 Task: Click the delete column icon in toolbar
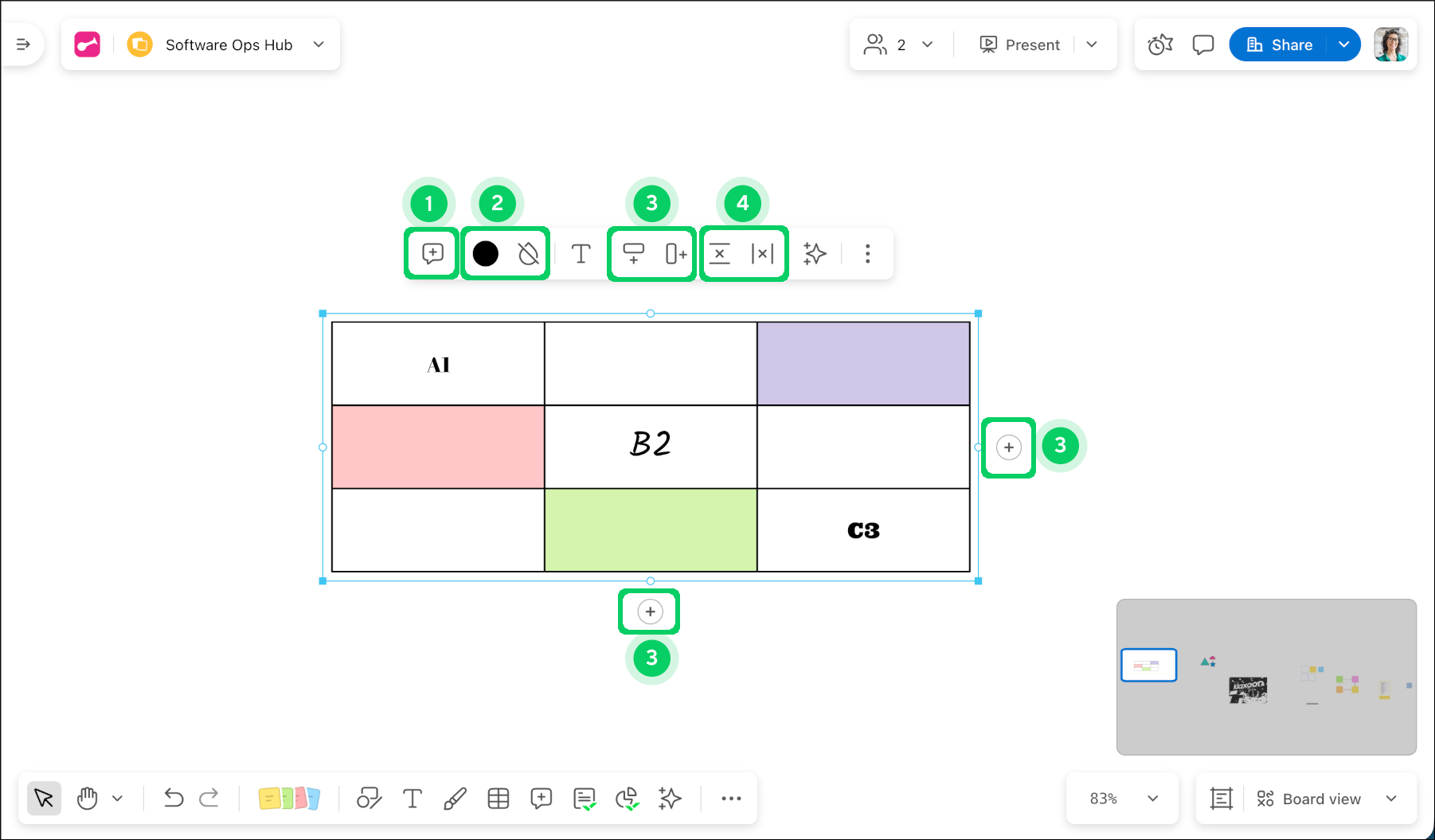click(x=762, y=254)
